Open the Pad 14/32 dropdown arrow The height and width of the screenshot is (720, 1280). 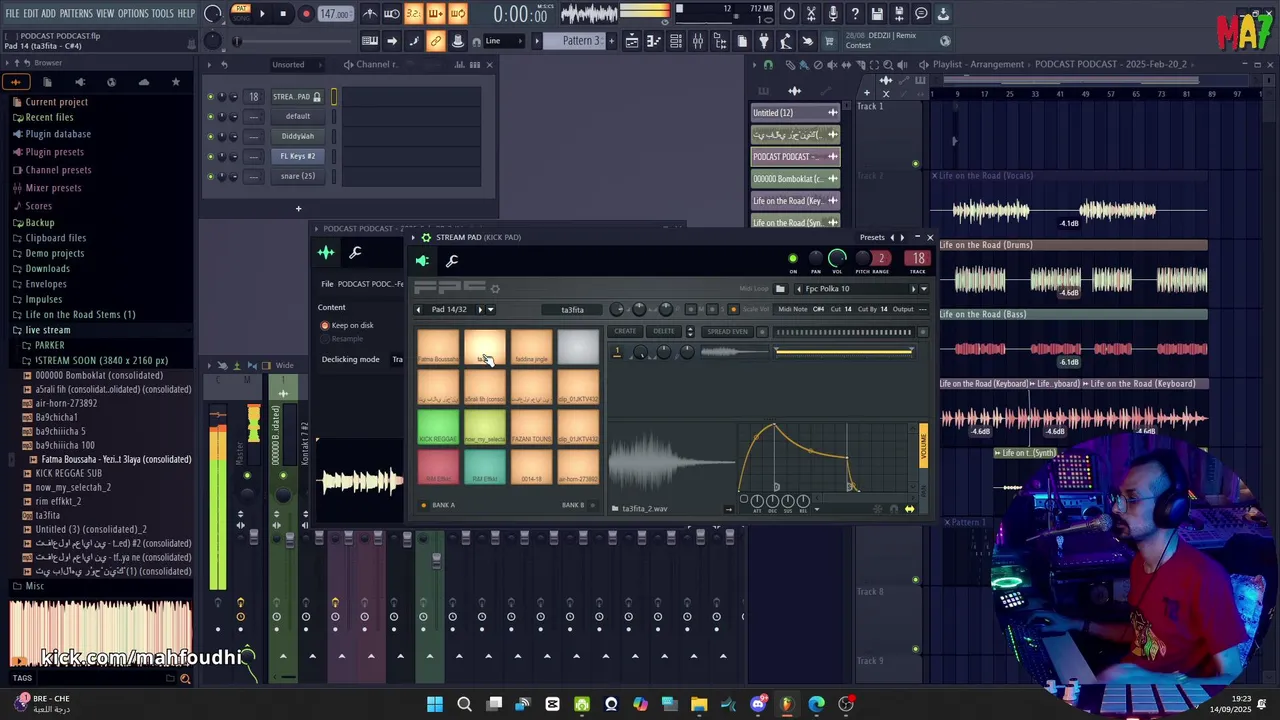point(490,310)
